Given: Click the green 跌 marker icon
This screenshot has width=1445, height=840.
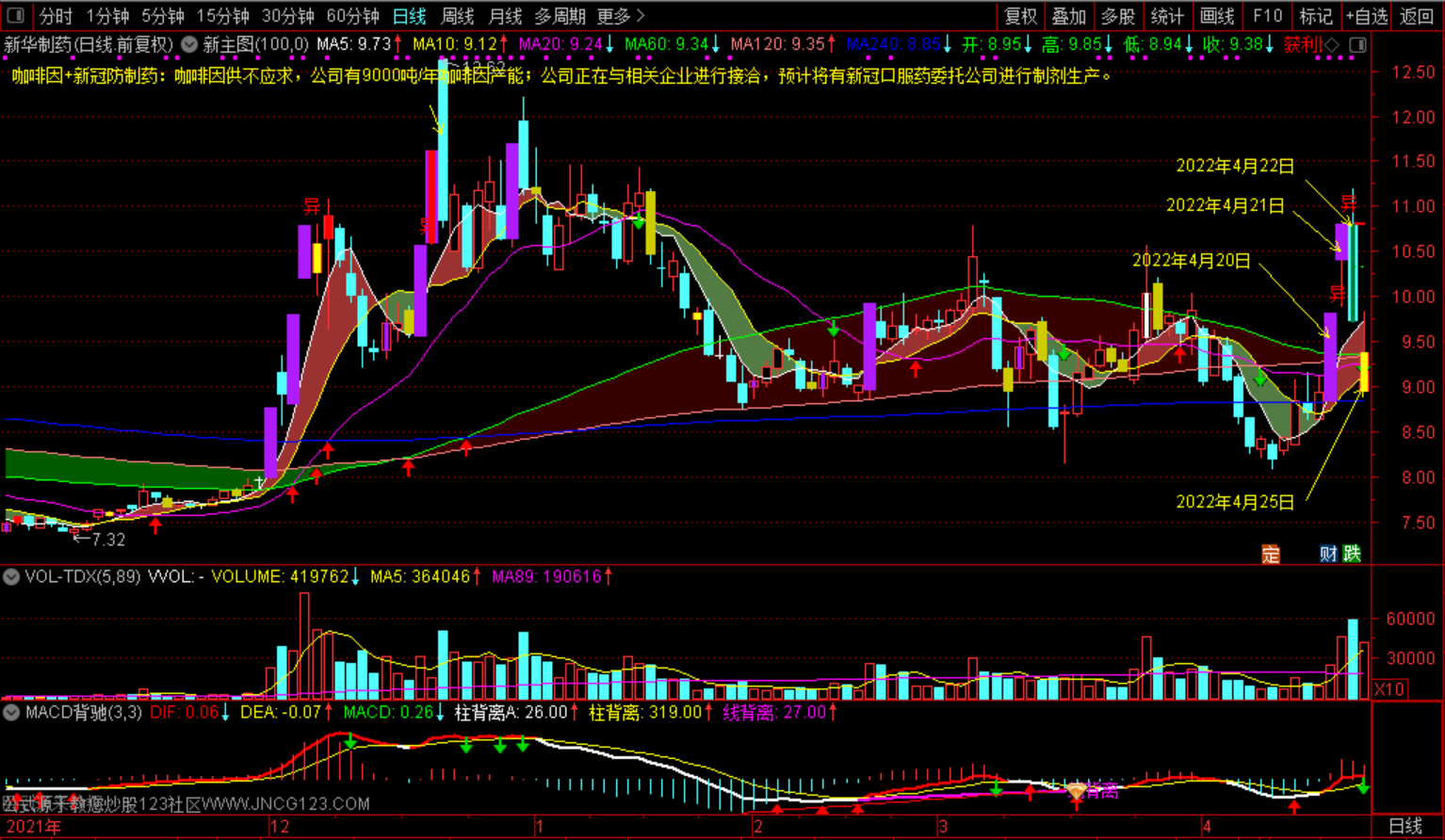Looking at the screenshot, I should 1352,554.
